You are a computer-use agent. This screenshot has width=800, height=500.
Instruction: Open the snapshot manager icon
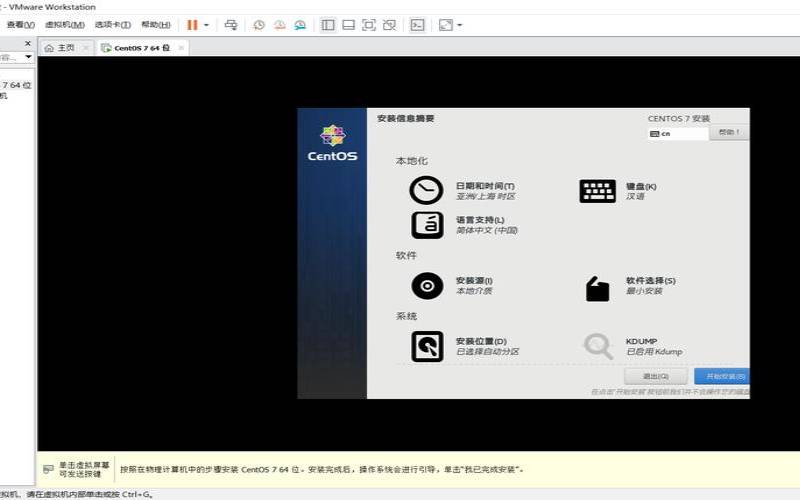point(300,25)
